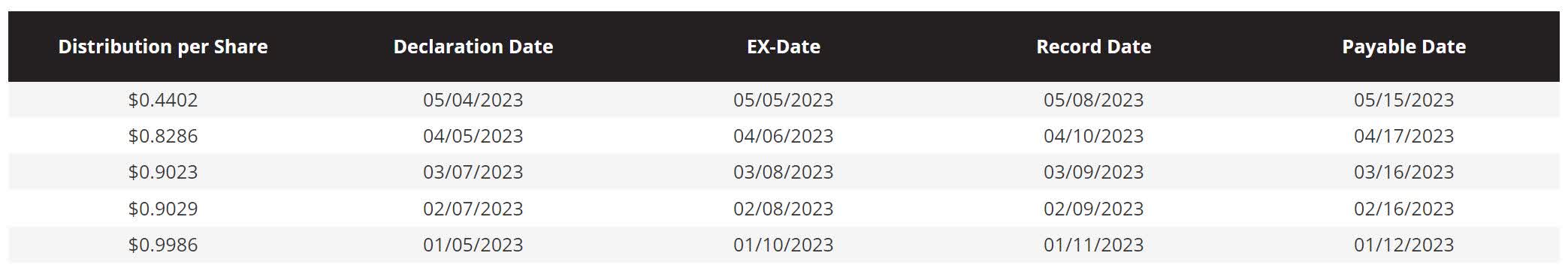Viewport: 1568px width, 274px height.
Task: Select the $0.9986 distribution amount
Action: 163,245
